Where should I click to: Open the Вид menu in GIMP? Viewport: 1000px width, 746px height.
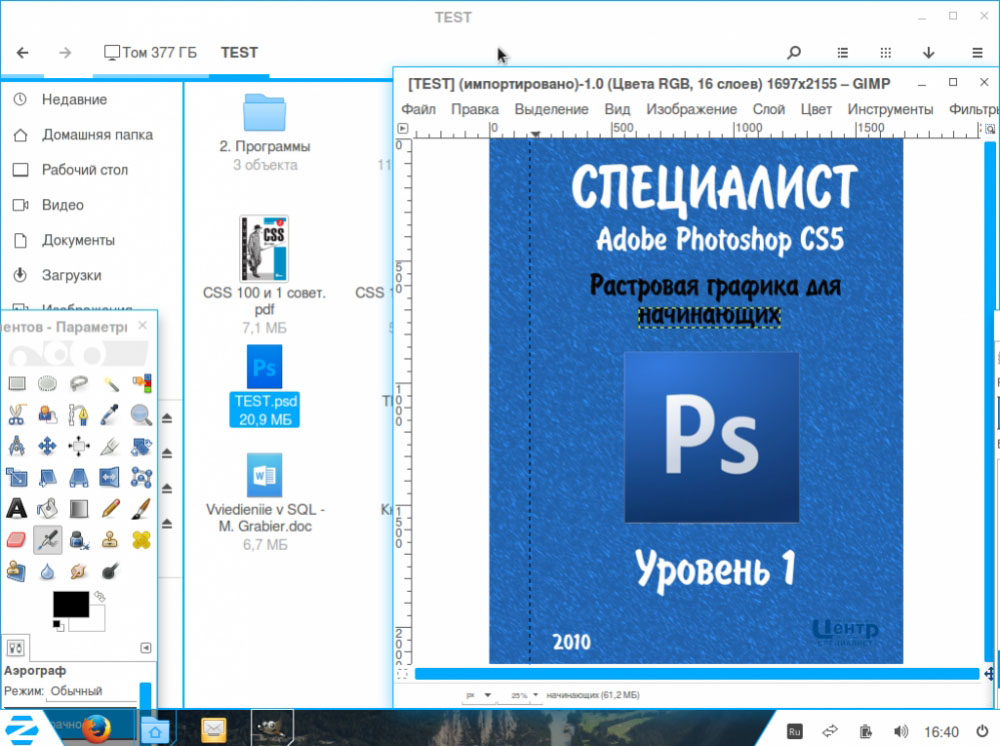point(617,109)
